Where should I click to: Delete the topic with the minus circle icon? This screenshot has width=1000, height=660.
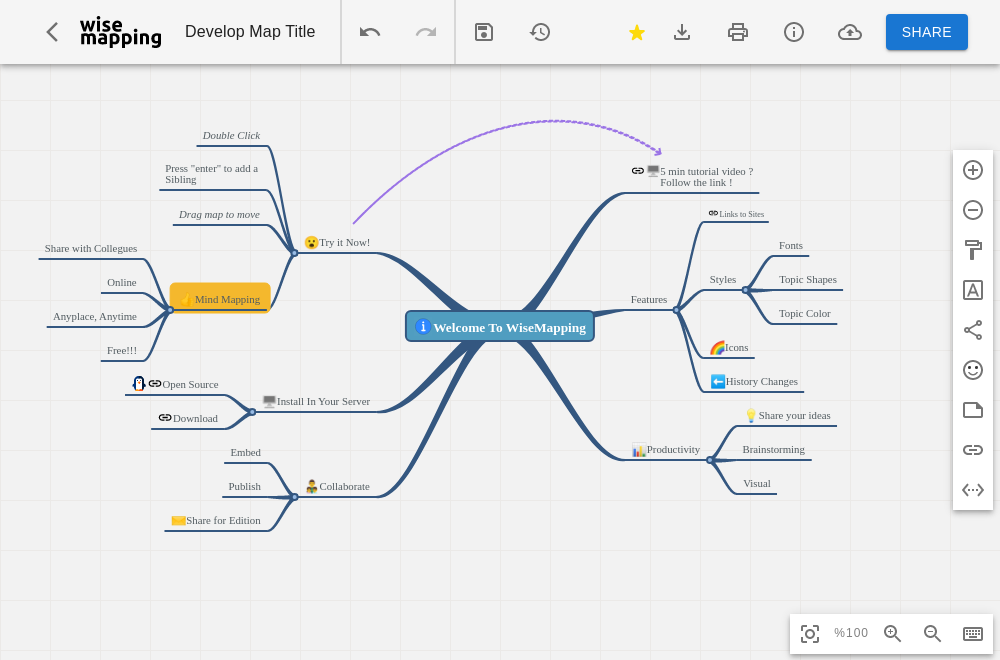click(x=973, y=210)
